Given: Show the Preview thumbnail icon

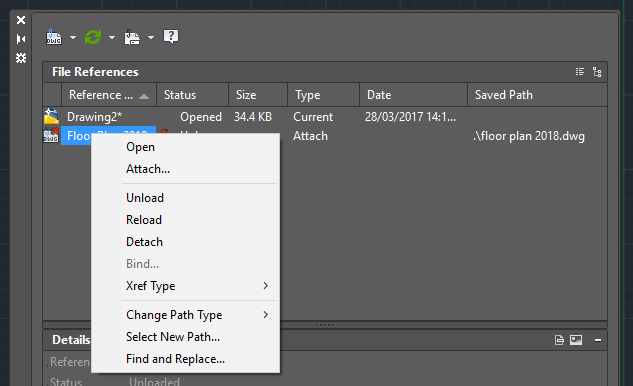Looking at the screenshot, I should (x=576, y=340).
